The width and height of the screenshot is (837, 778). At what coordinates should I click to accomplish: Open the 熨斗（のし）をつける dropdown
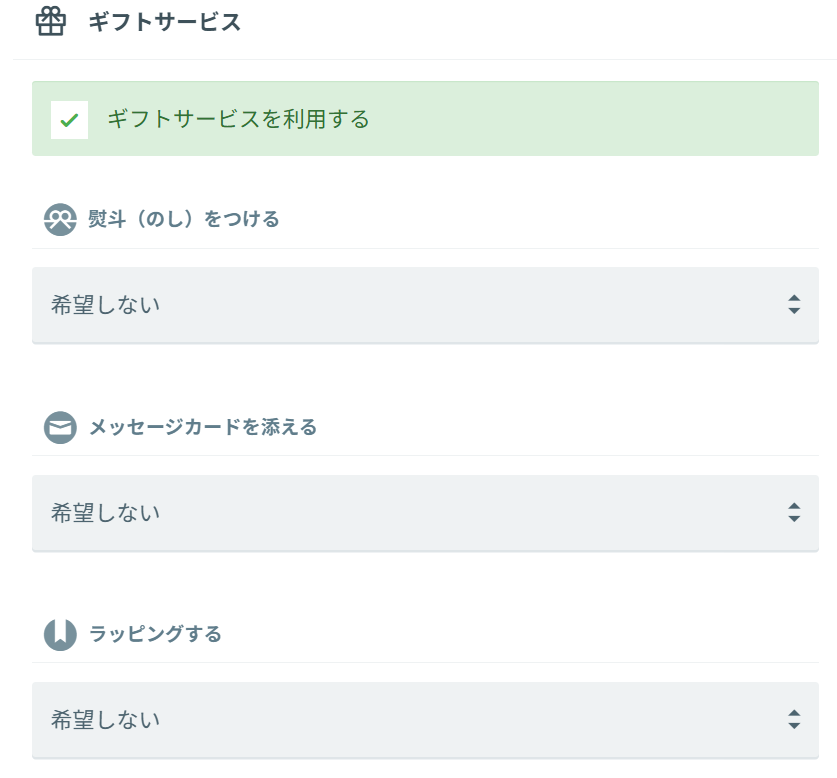[x=425, y=305]
